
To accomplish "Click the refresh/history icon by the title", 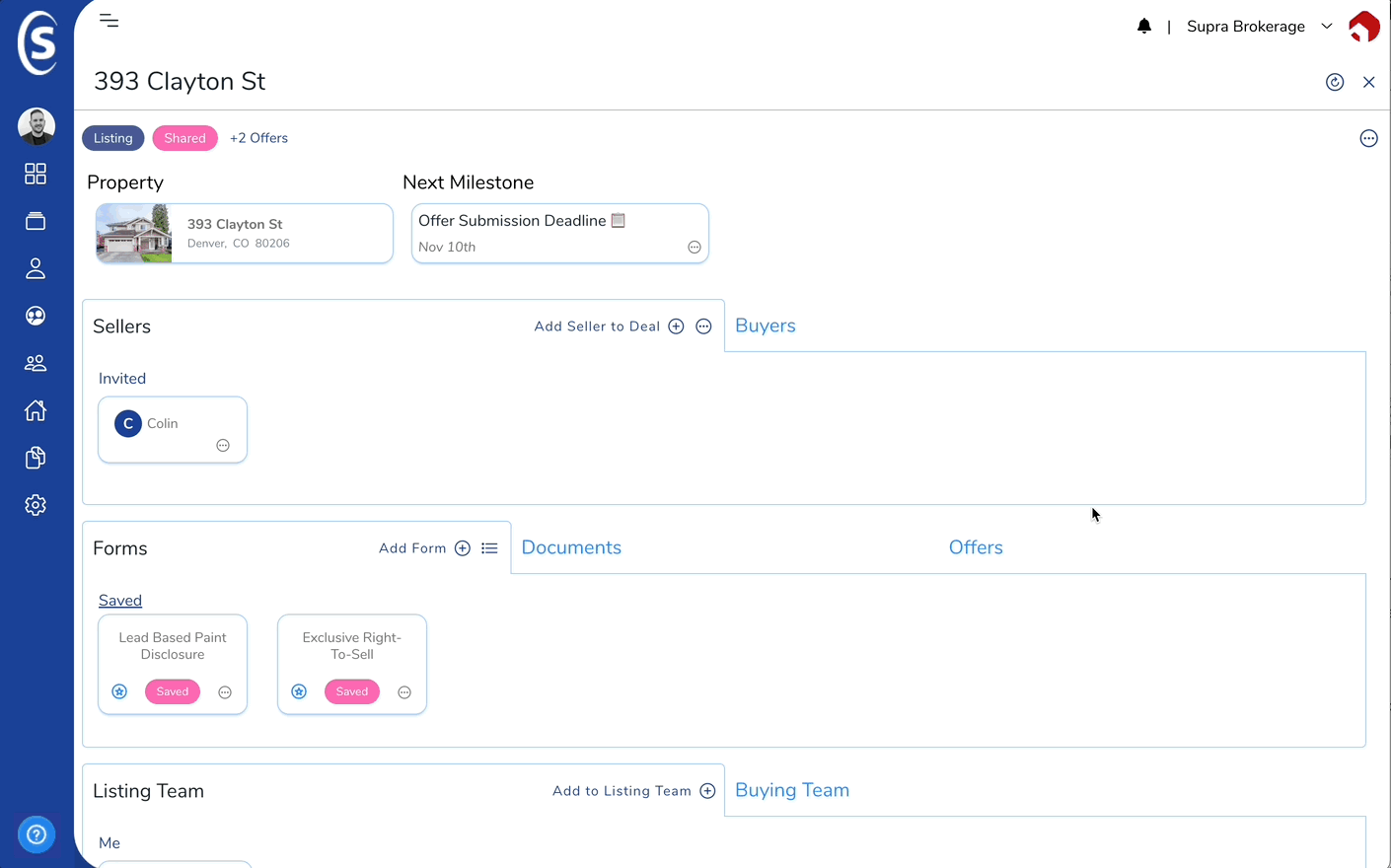I will tap(1335, 83).
